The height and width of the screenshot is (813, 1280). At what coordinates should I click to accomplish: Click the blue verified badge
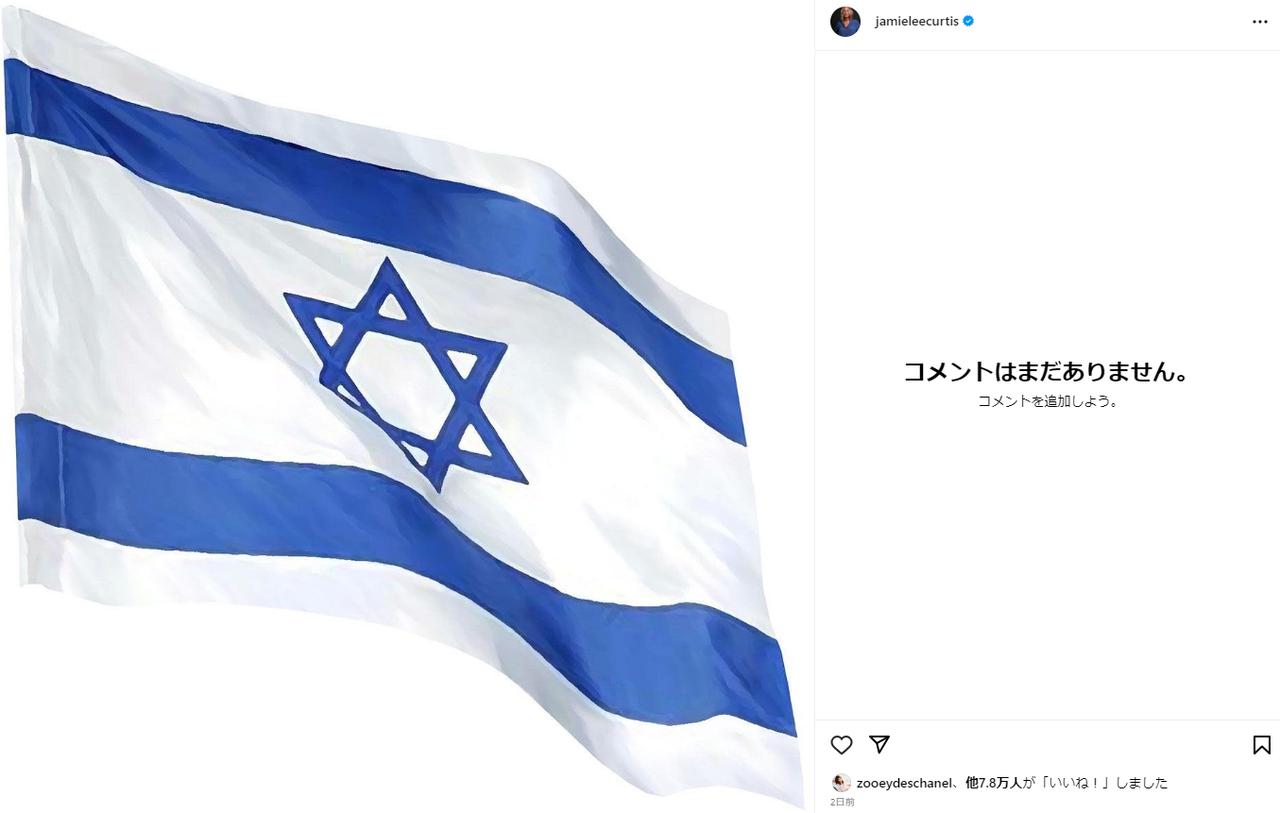coord(968,21)
